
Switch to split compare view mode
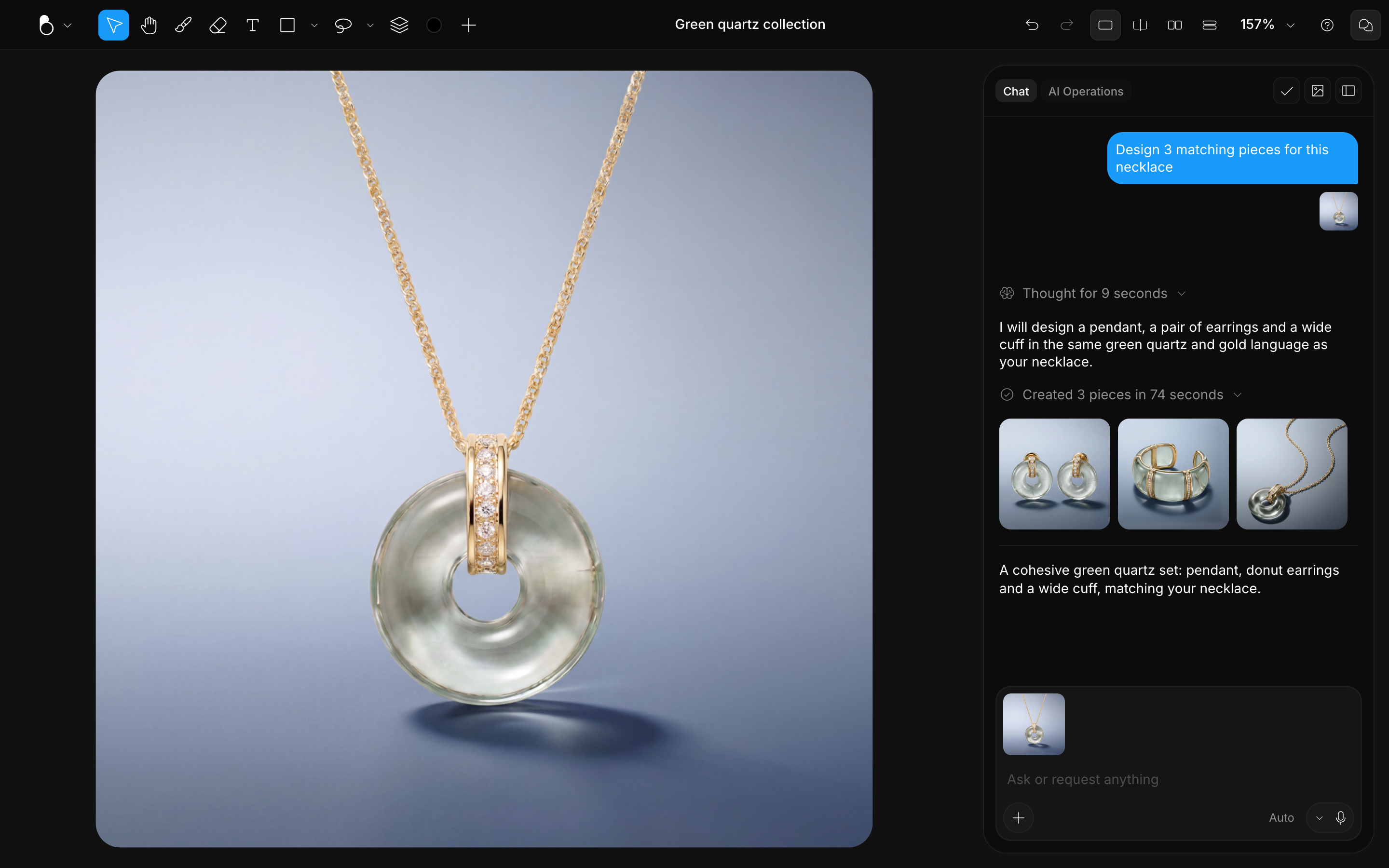click(x=1140, y=25)
